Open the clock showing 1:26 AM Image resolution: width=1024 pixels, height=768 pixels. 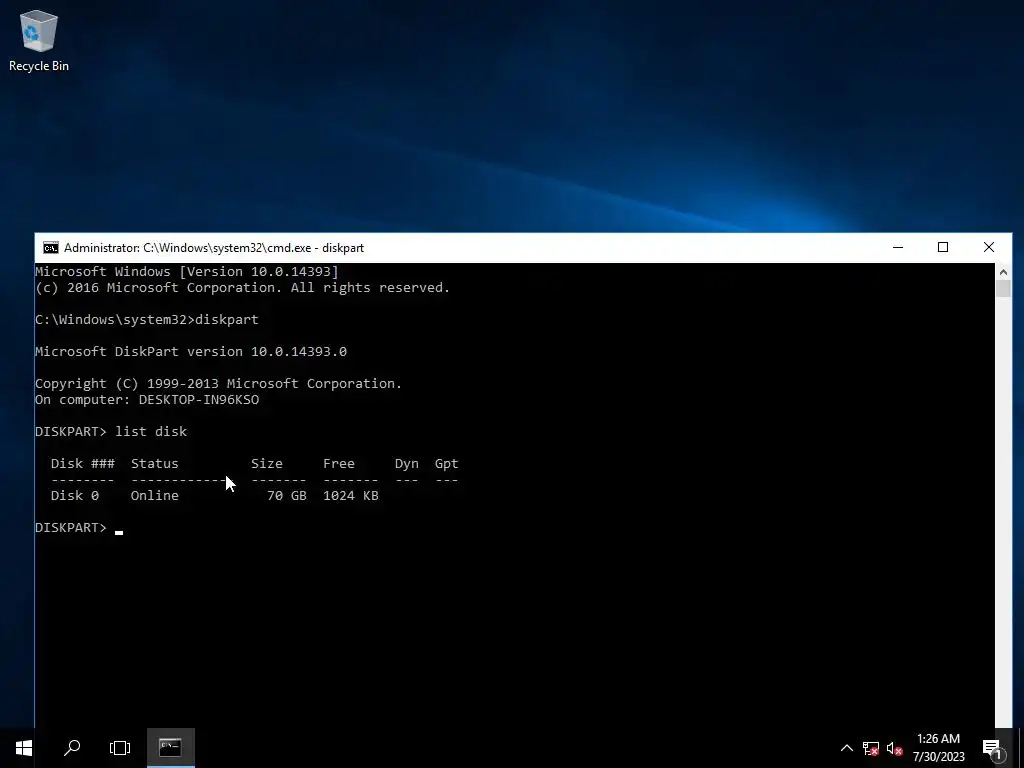(938, 739)
